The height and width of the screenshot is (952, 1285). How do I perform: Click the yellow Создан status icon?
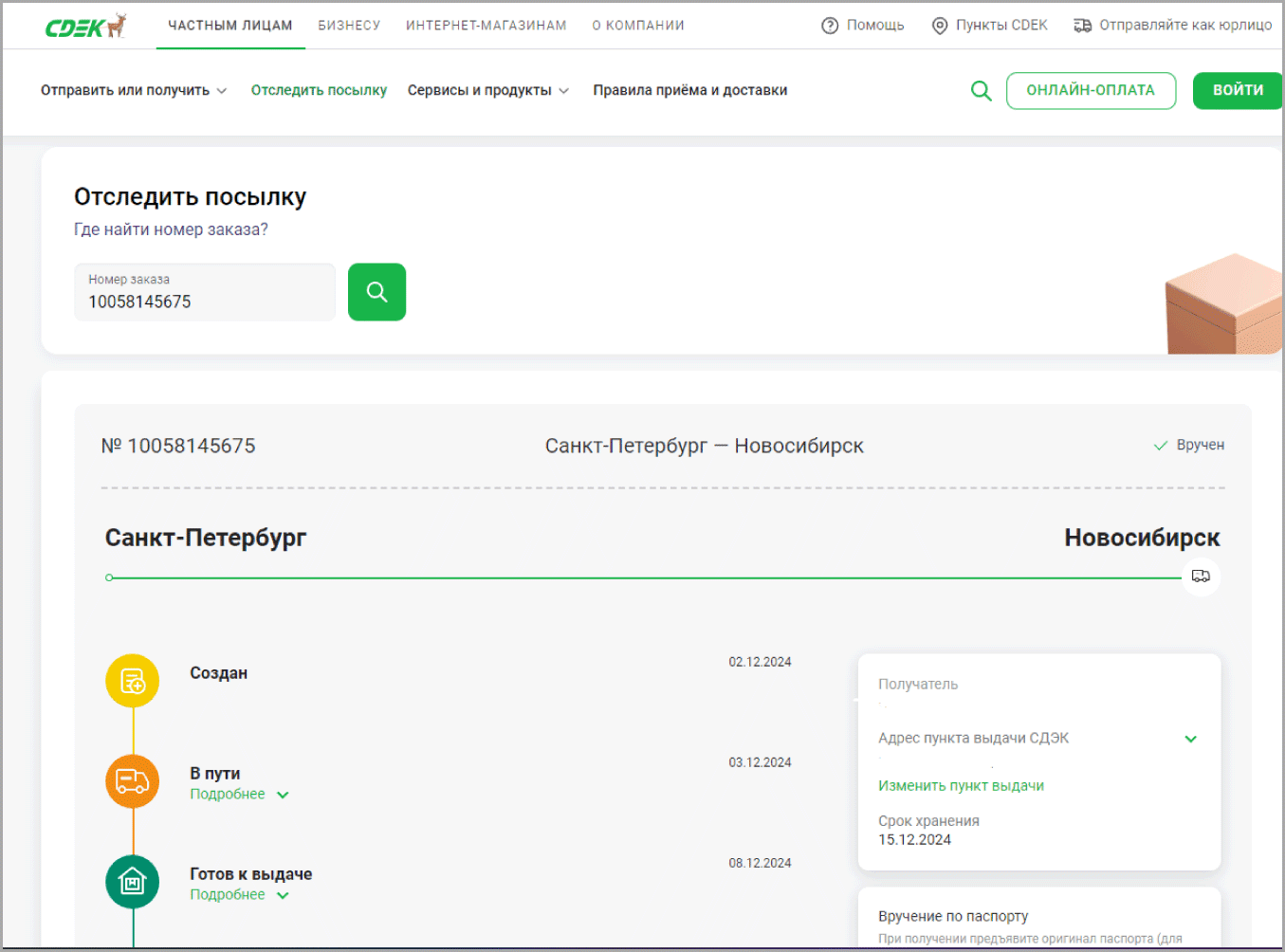pos(133,681)
